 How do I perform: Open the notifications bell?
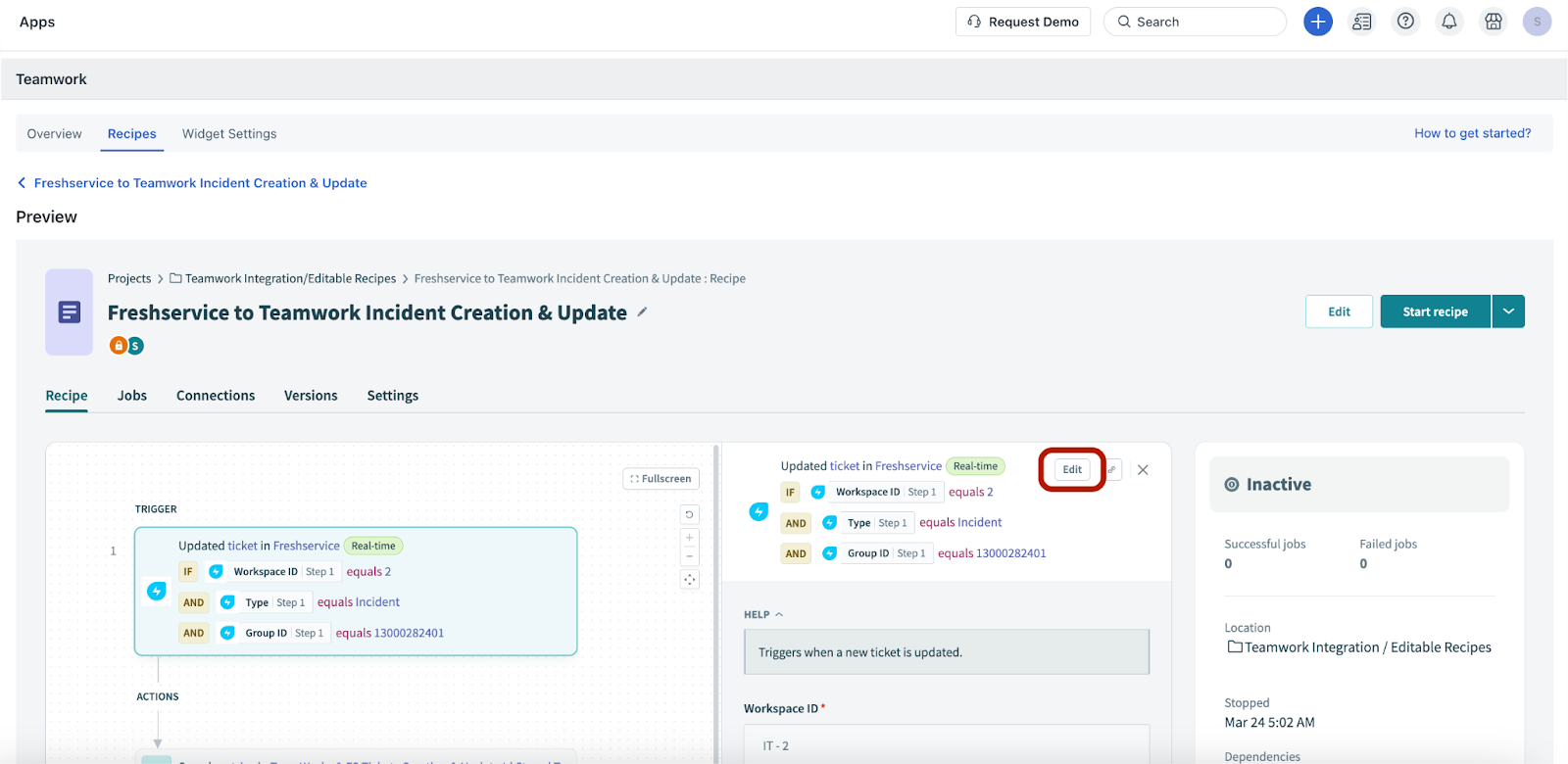click(1449, 22)
